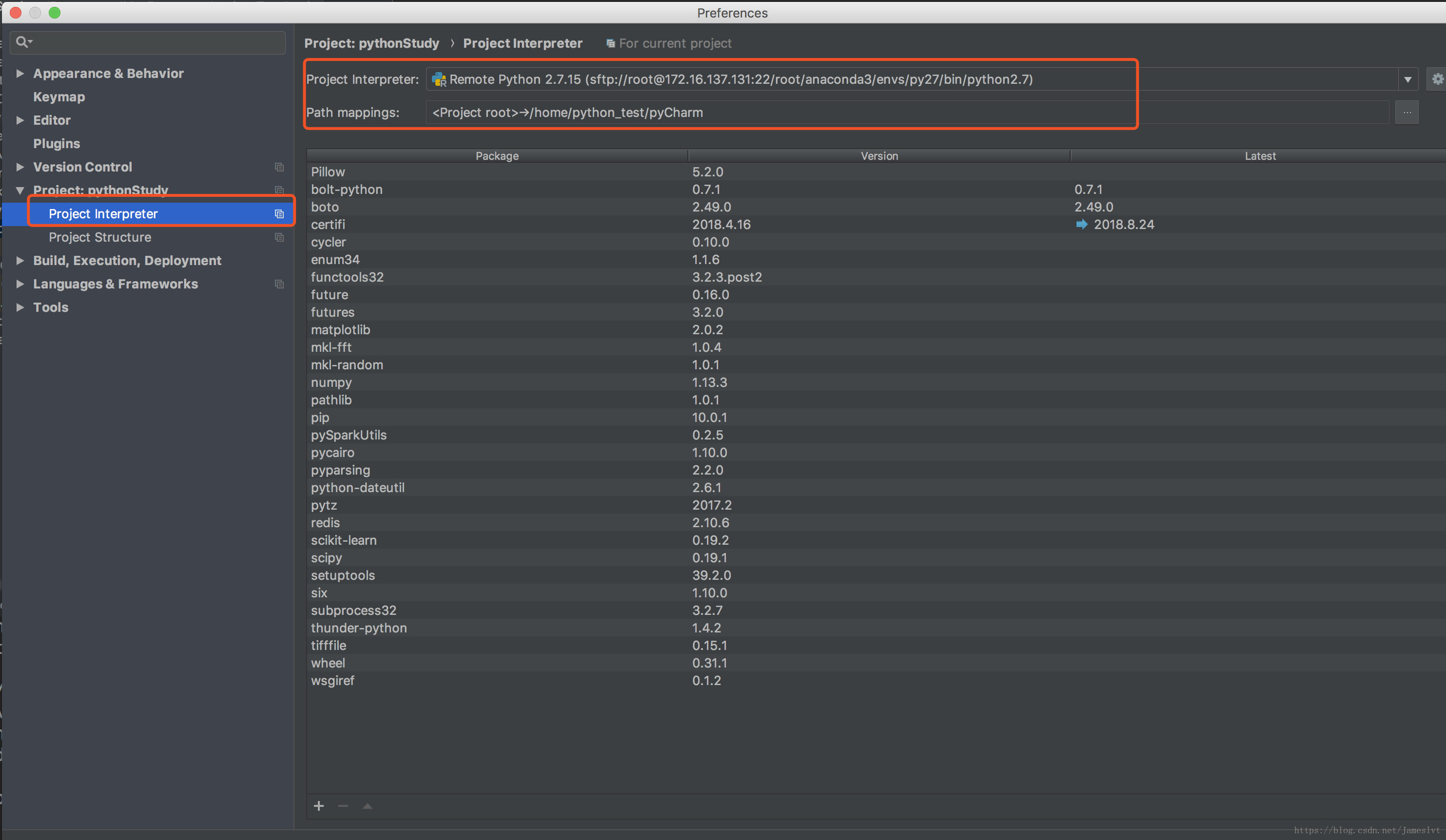Screen dimensions: 1446x840
Task: Click version 1.13.3 of numpy
Action: [x=709, y=382]
